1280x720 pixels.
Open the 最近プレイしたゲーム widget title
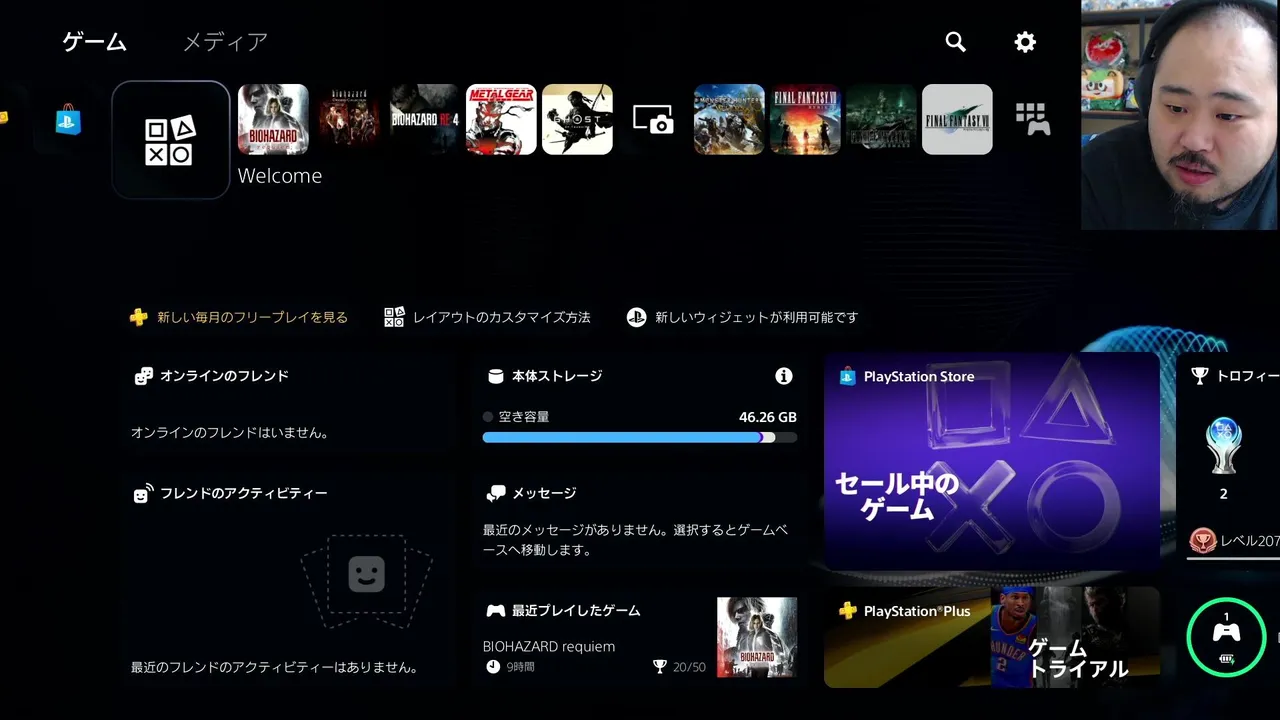[576, 610]
